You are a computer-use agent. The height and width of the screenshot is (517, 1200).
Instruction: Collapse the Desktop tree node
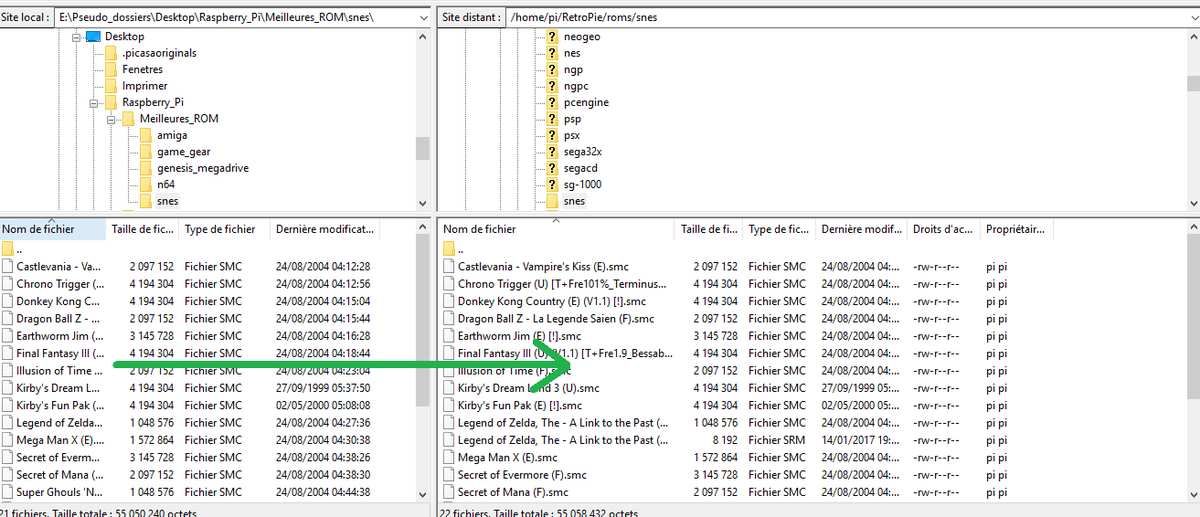click(x=76, y=37)
